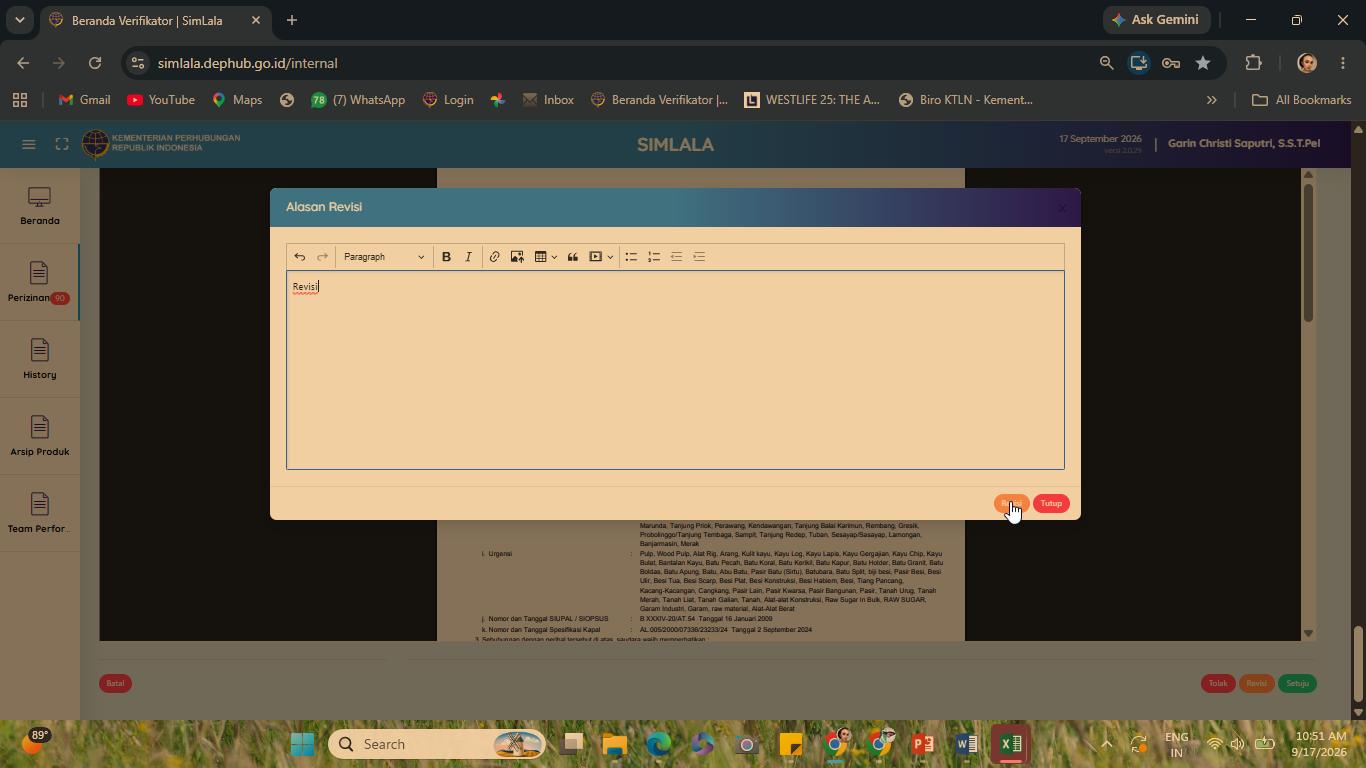
Task: Open the History sidebar menu
Action: click(39, 360)
